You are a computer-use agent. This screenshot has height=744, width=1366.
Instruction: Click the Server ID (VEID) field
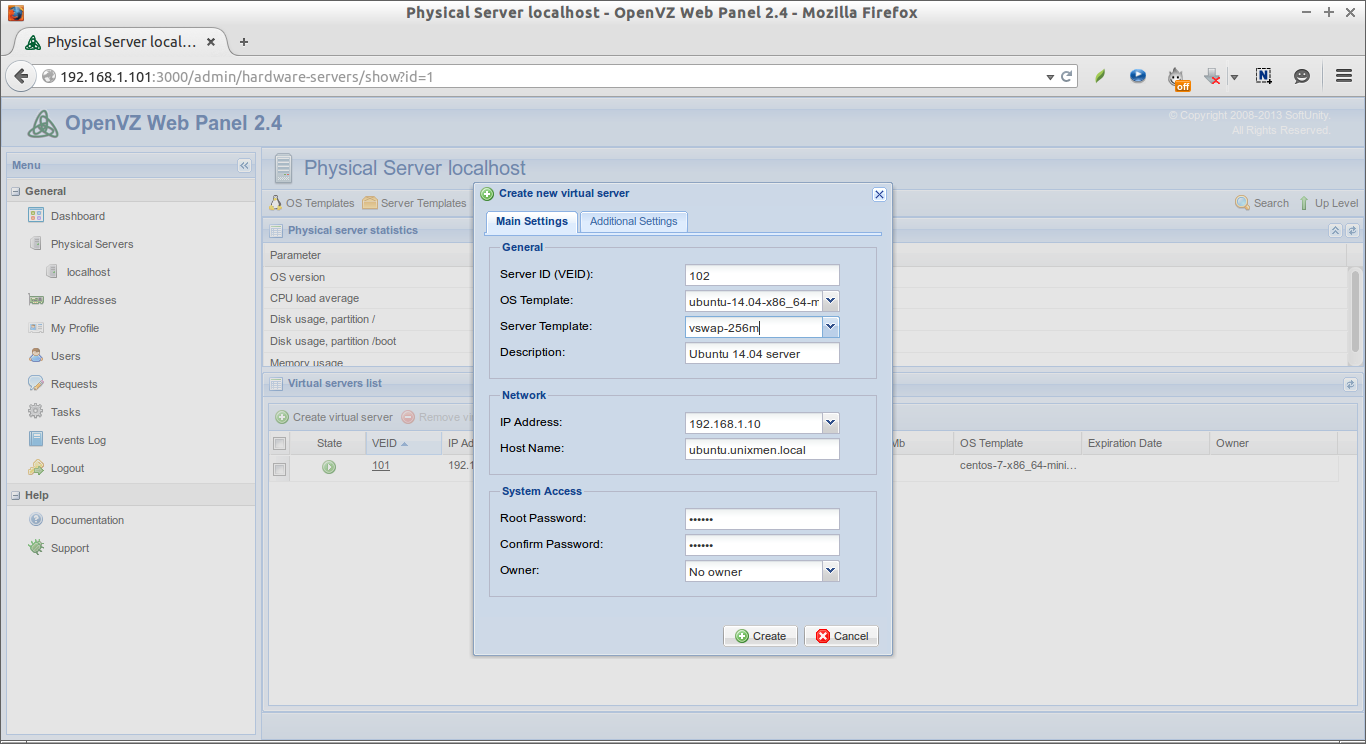[762, 275]
